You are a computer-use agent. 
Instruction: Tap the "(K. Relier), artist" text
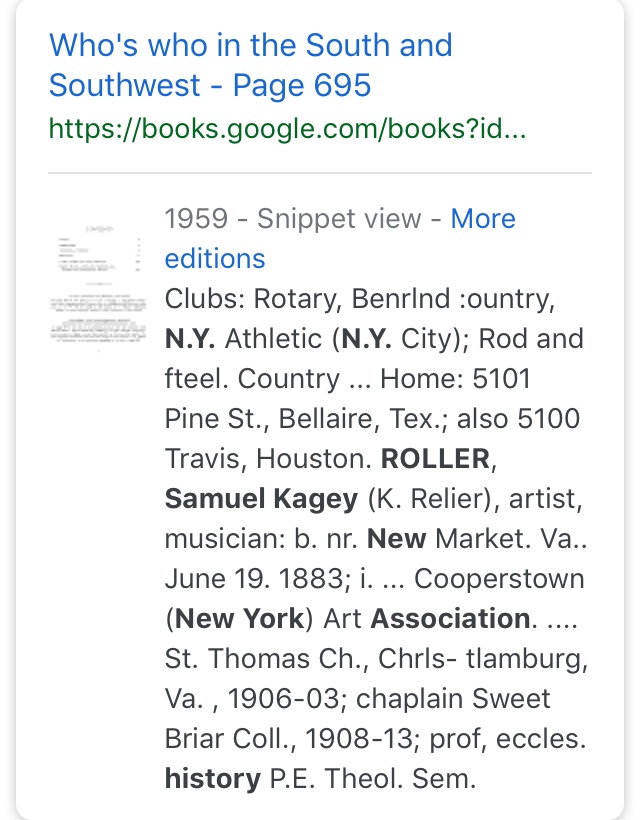click(480, 499)
